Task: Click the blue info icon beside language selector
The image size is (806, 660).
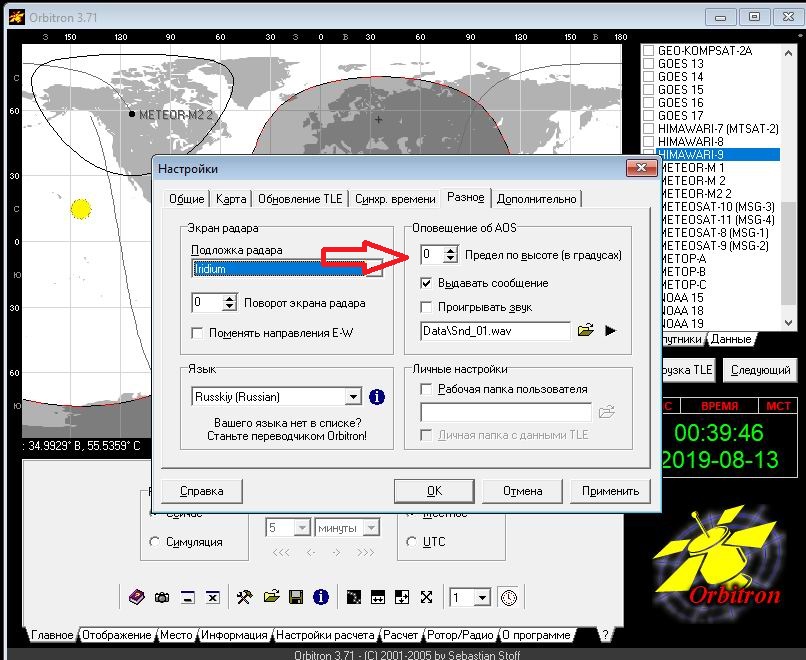Action: click(x=377, y=397)
